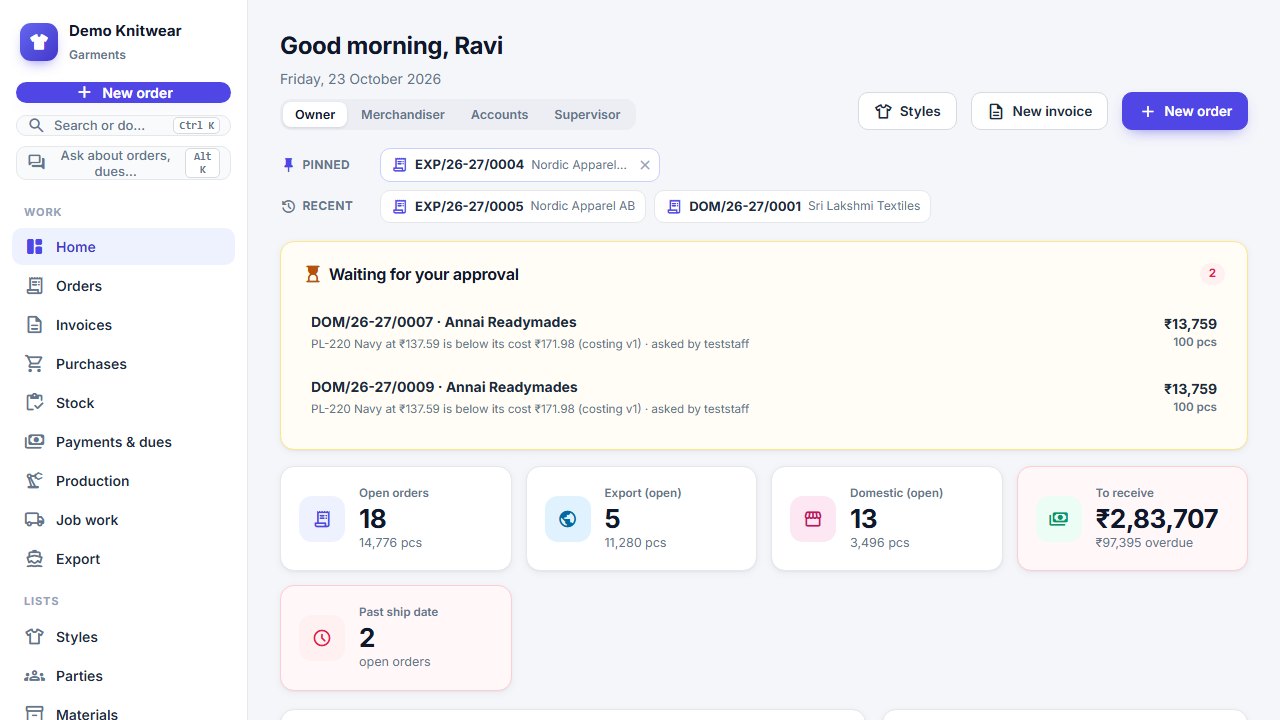This screenshot has width=1280, height=720.
Task: Click the Export (open) globe icon
Action: tap(568, 519)
